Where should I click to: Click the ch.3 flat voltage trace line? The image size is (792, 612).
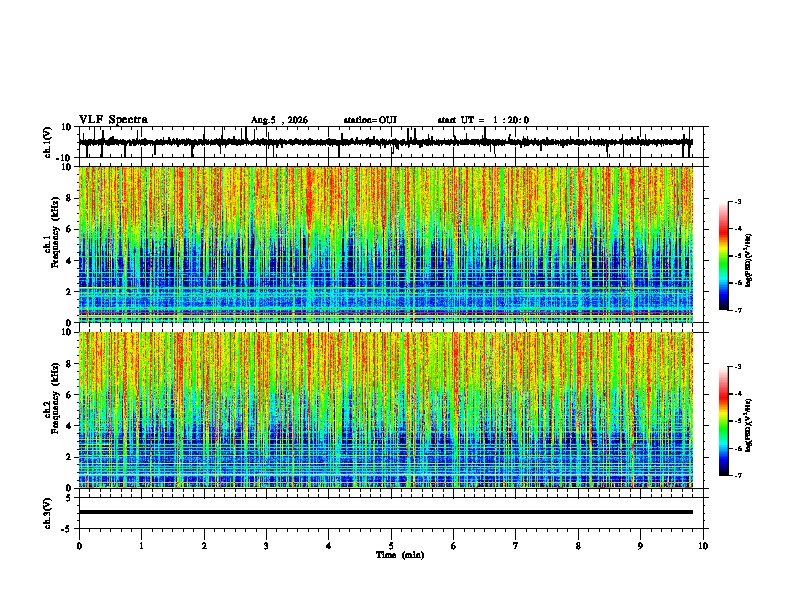(386, 512)
